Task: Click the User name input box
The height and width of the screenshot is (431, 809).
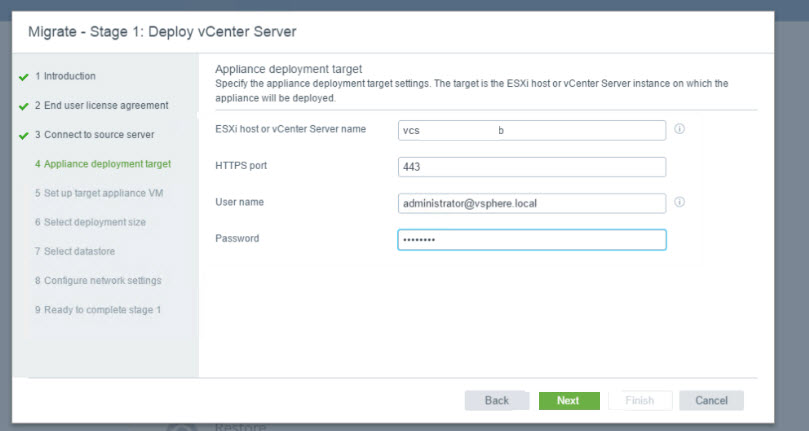Action: point(531,203)
